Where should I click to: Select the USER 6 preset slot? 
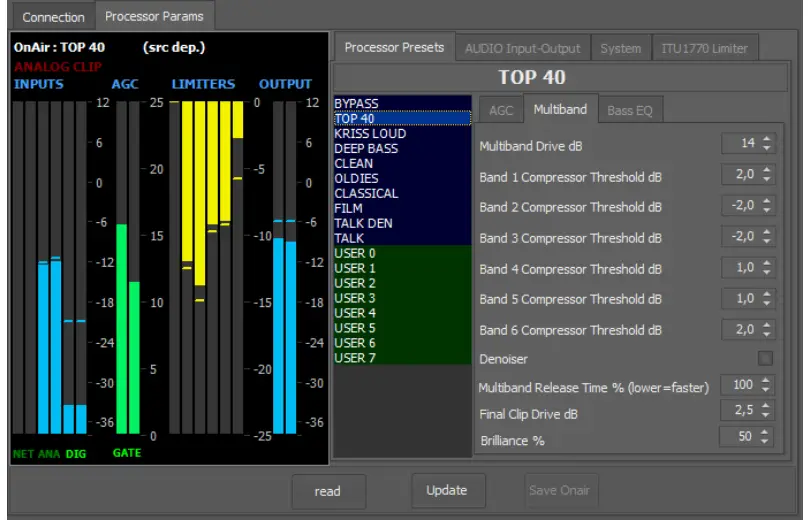click(402, 343)
